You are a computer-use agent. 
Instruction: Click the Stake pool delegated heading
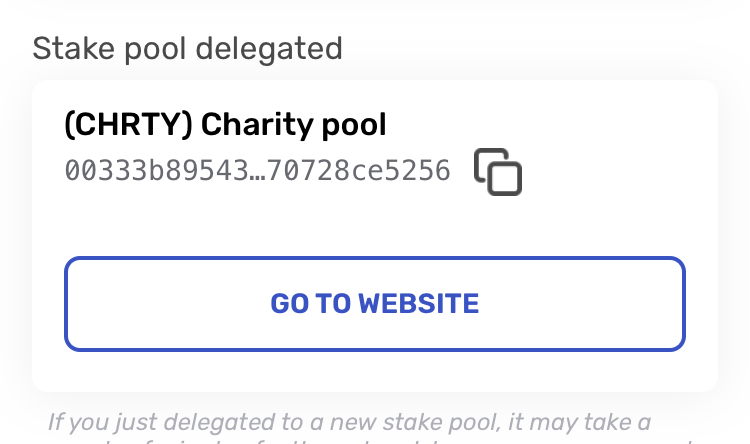pos(188,47)
